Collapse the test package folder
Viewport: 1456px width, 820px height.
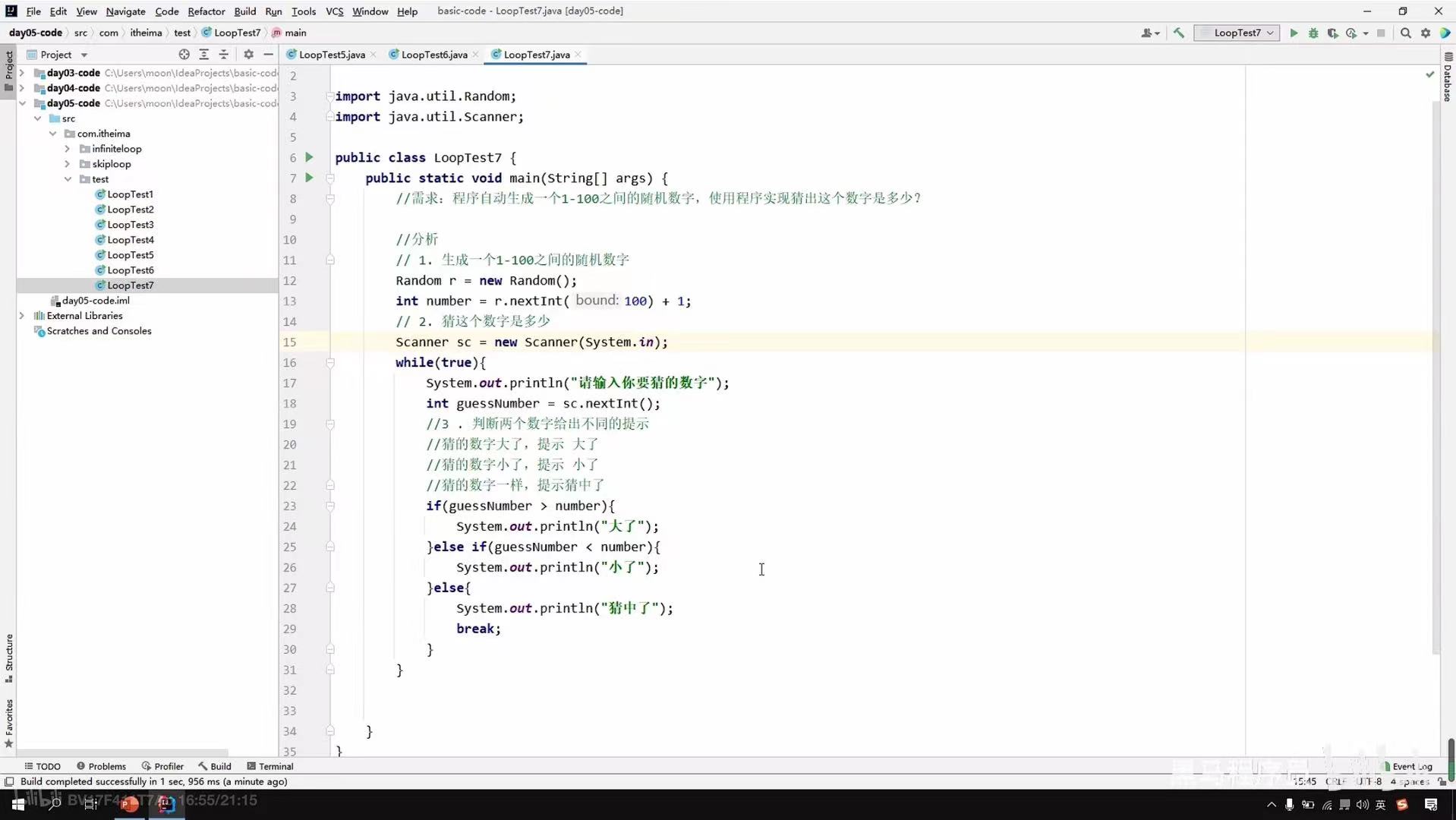[x=69, y=179]
